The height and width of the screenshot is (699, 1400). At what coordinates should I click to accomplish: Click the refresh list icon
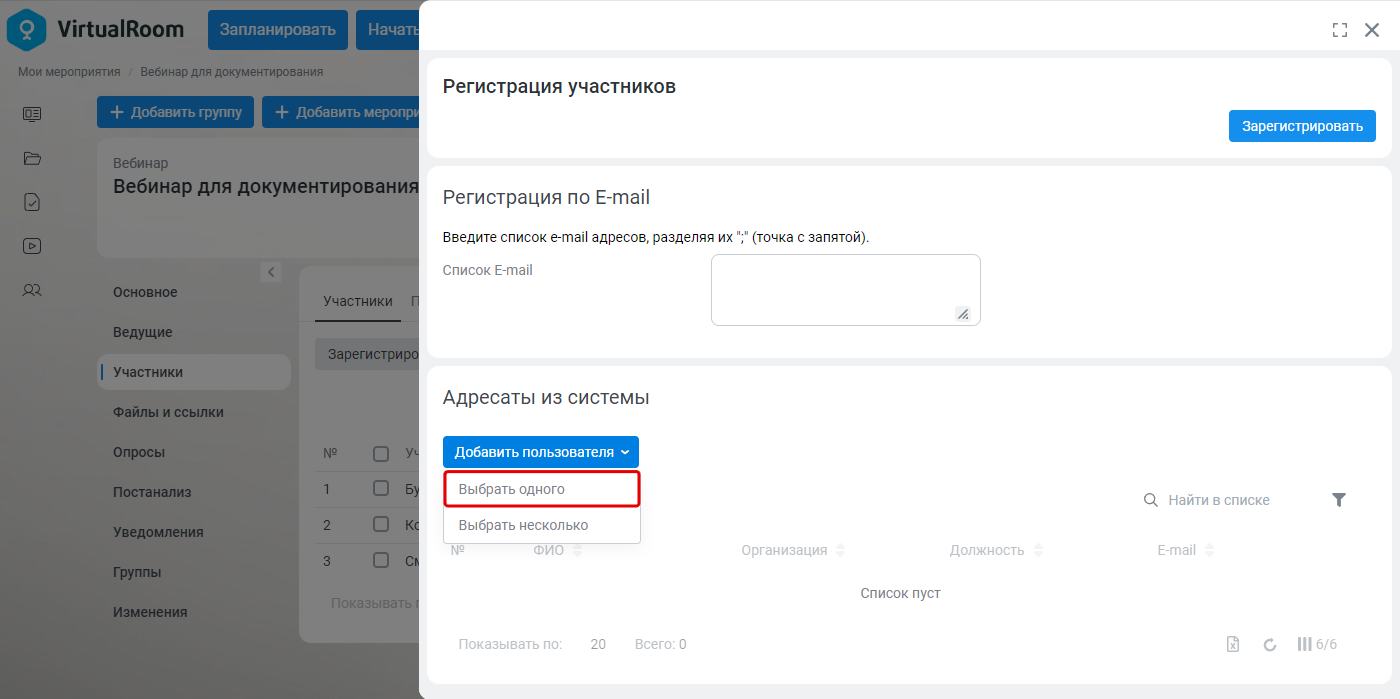[x=1270, y=645]
